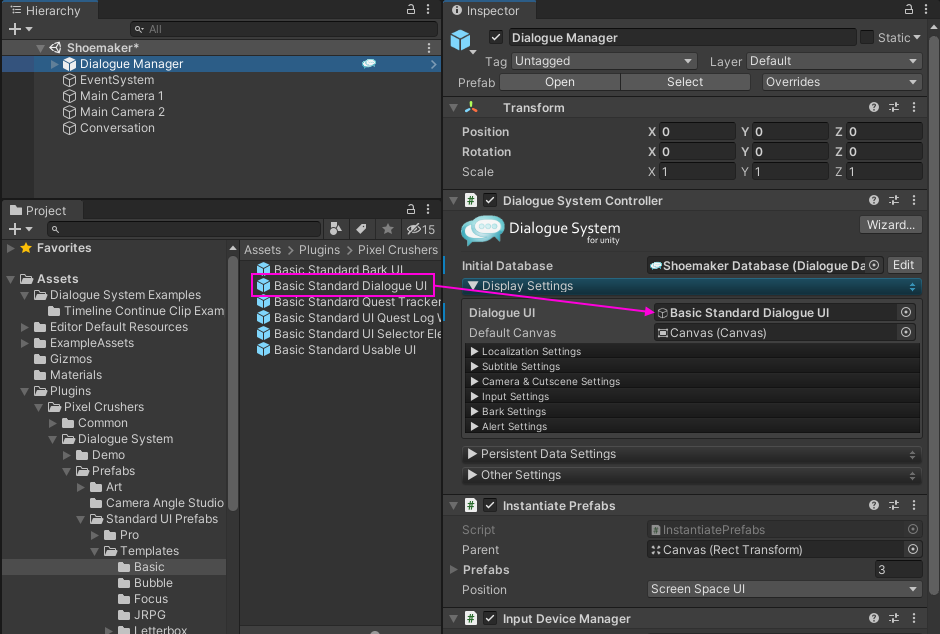This screenshot has height=634, width=940.
Task: Collapse the Shoemaker scene foldout
Action: click(x=40, y=48)
